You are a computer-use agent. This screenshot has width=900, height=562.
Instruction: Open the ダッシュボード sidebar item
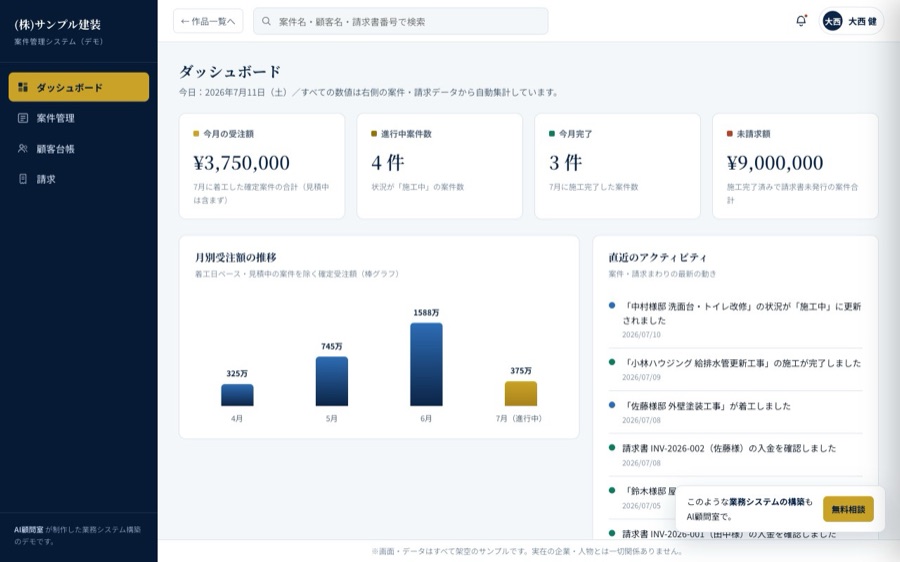[x=79, y=87]
